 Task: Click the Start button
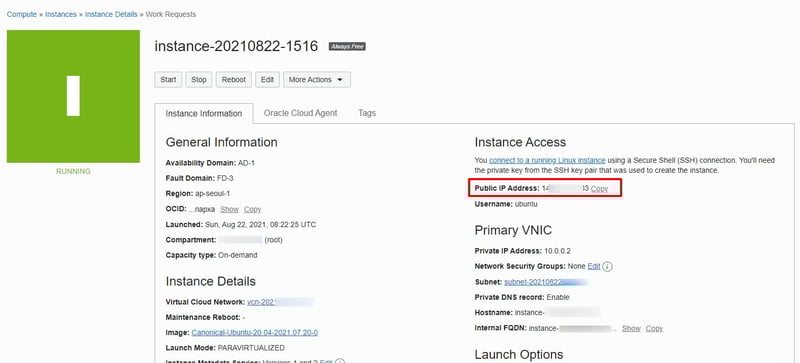pyautogui.click(x=168, y=80)
